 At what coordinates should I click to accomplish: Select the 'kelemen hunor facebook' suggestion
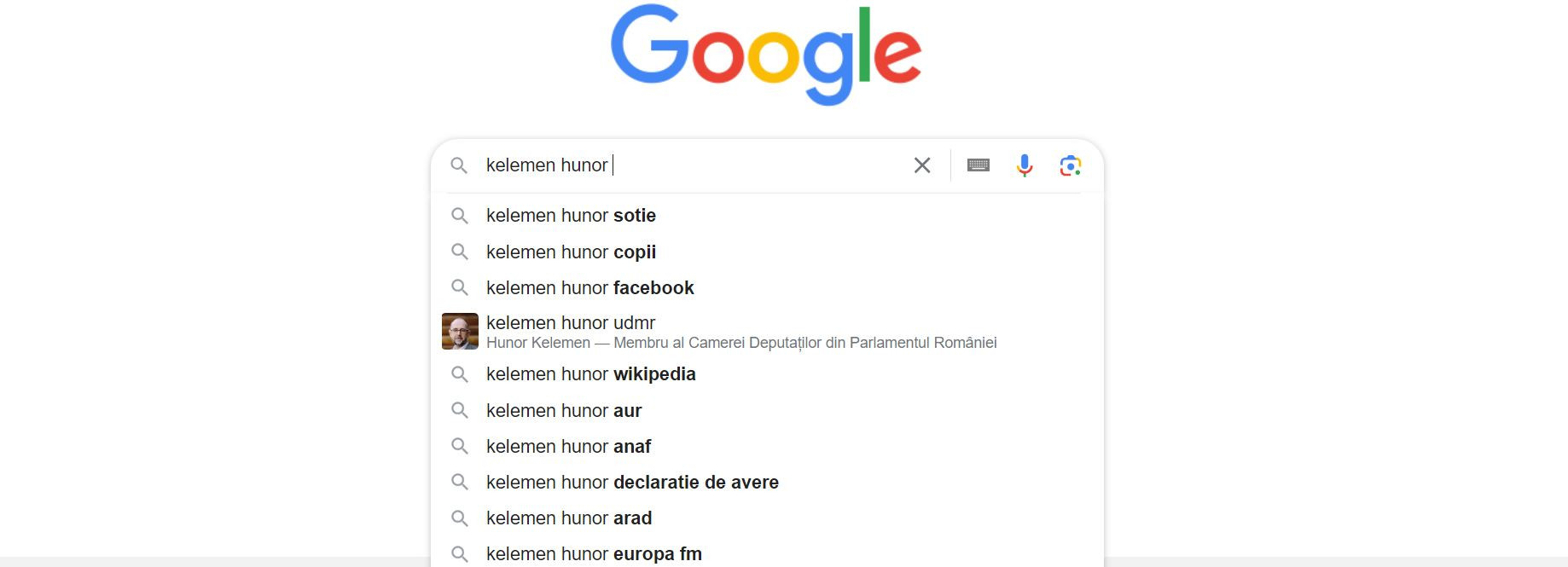[x=589, y=288]
